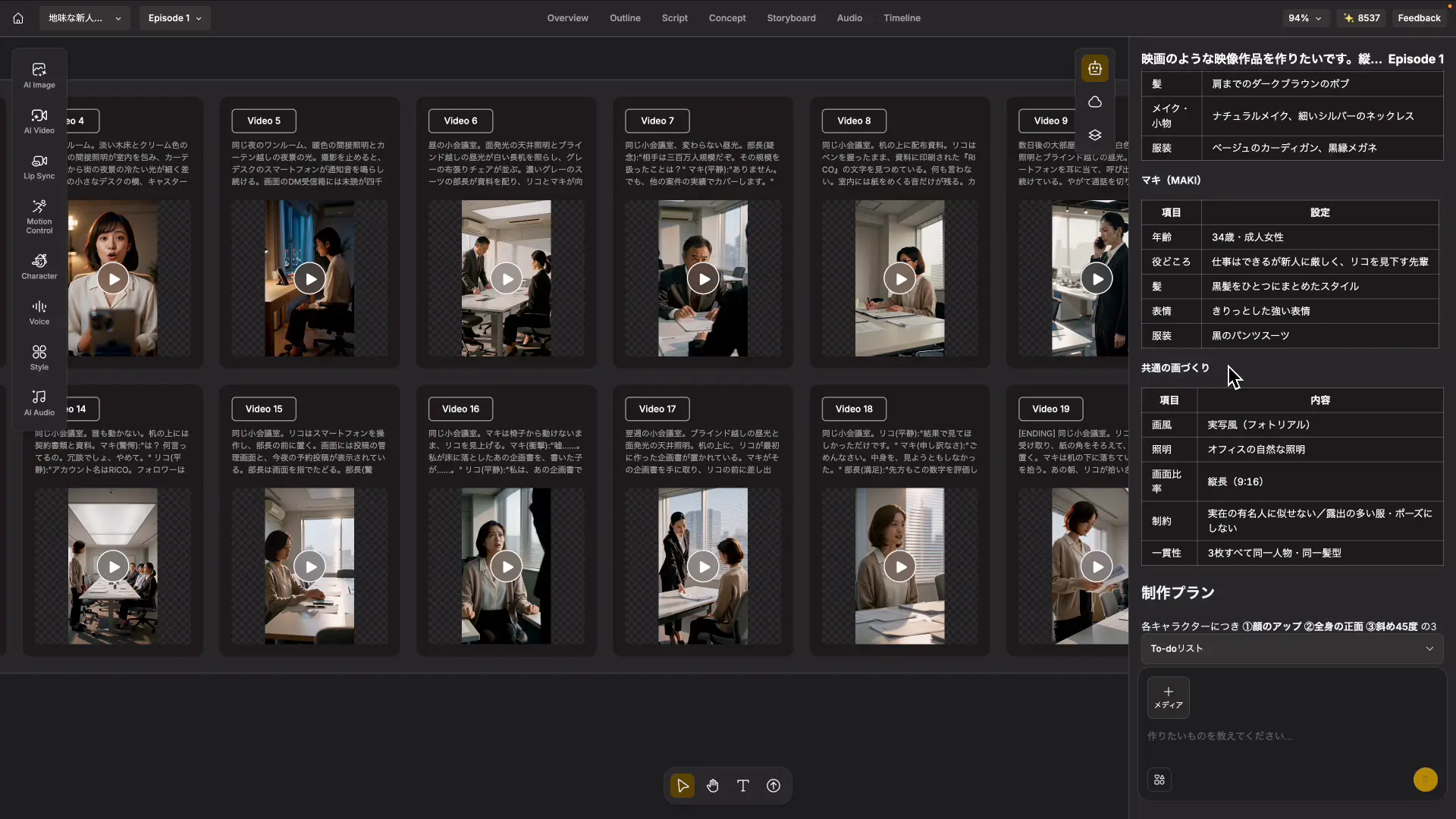Select the Voice tool

(x=39, y=312)
